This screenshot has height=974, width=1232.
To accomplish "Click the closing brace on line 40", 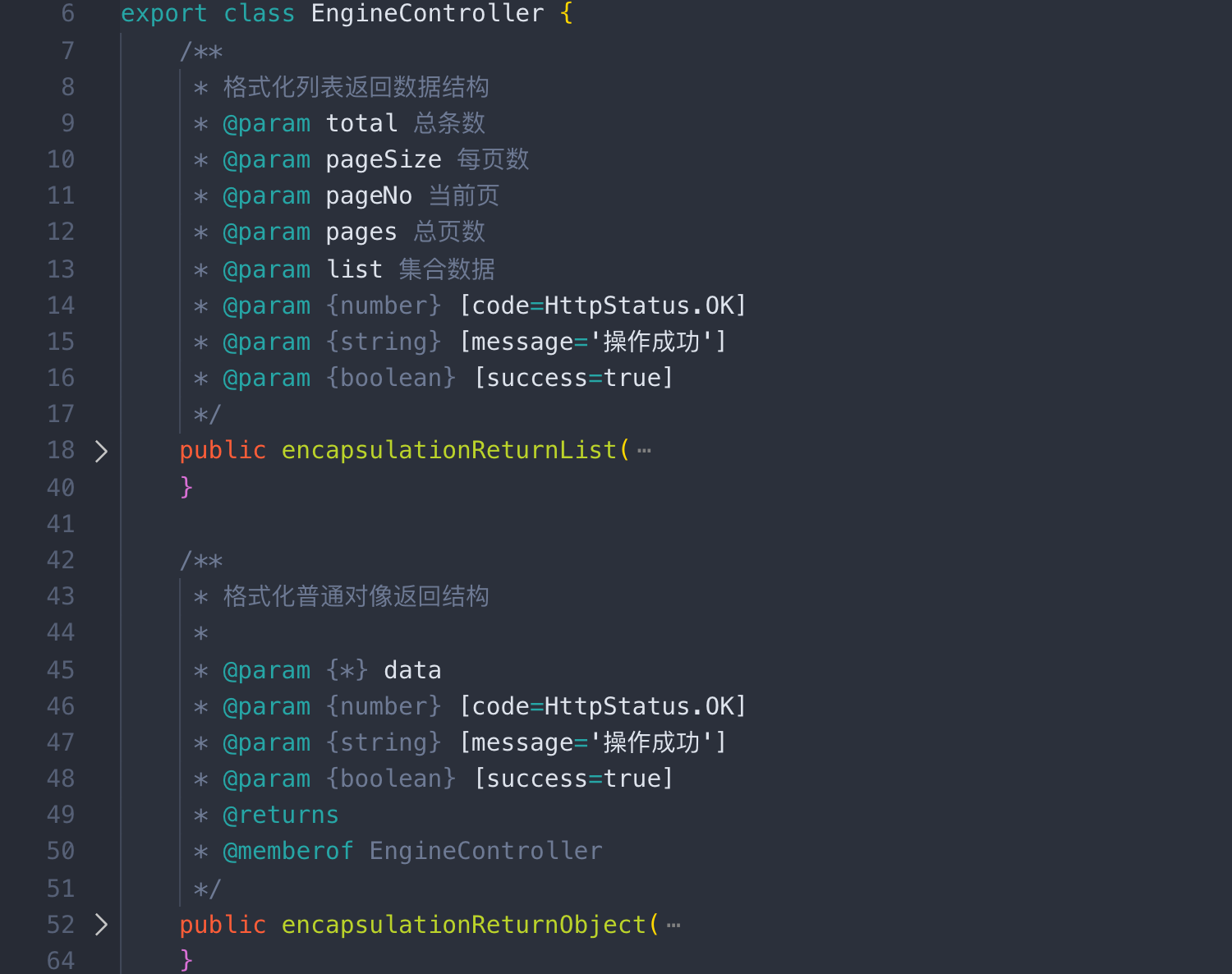I will [186, 487].
